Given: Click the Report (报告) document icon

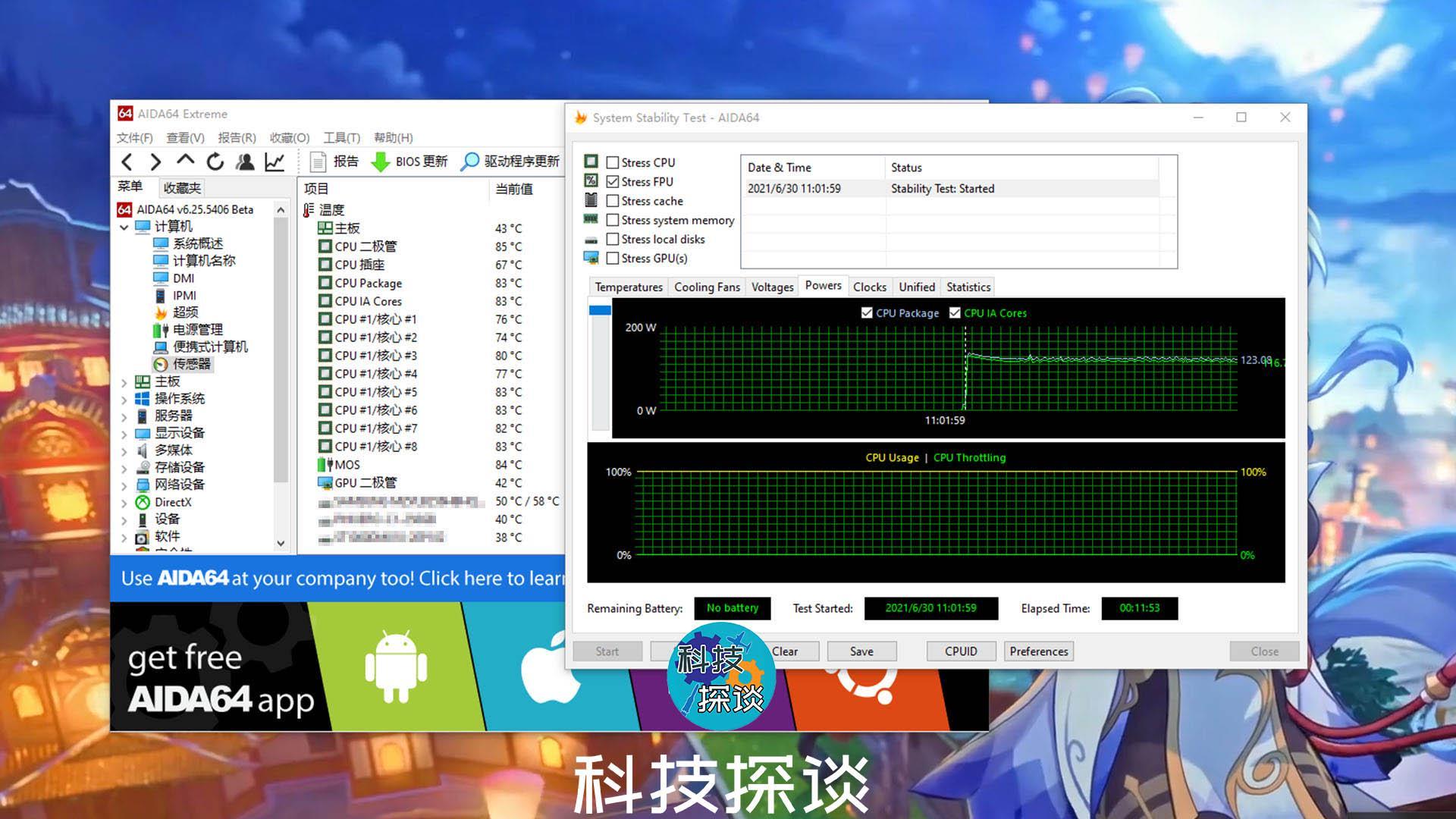Looking at the screenshot, I should pos(318,162).
